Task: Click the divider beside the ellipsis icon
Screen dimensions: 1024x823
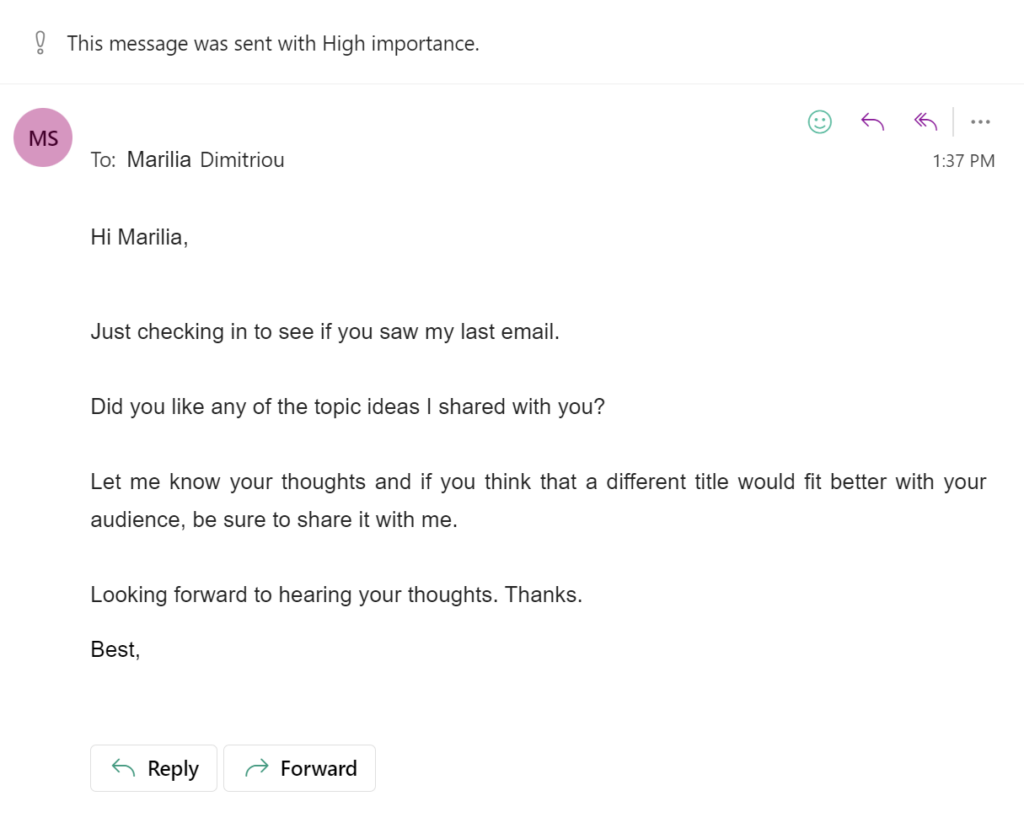Action: coord(952,121)
